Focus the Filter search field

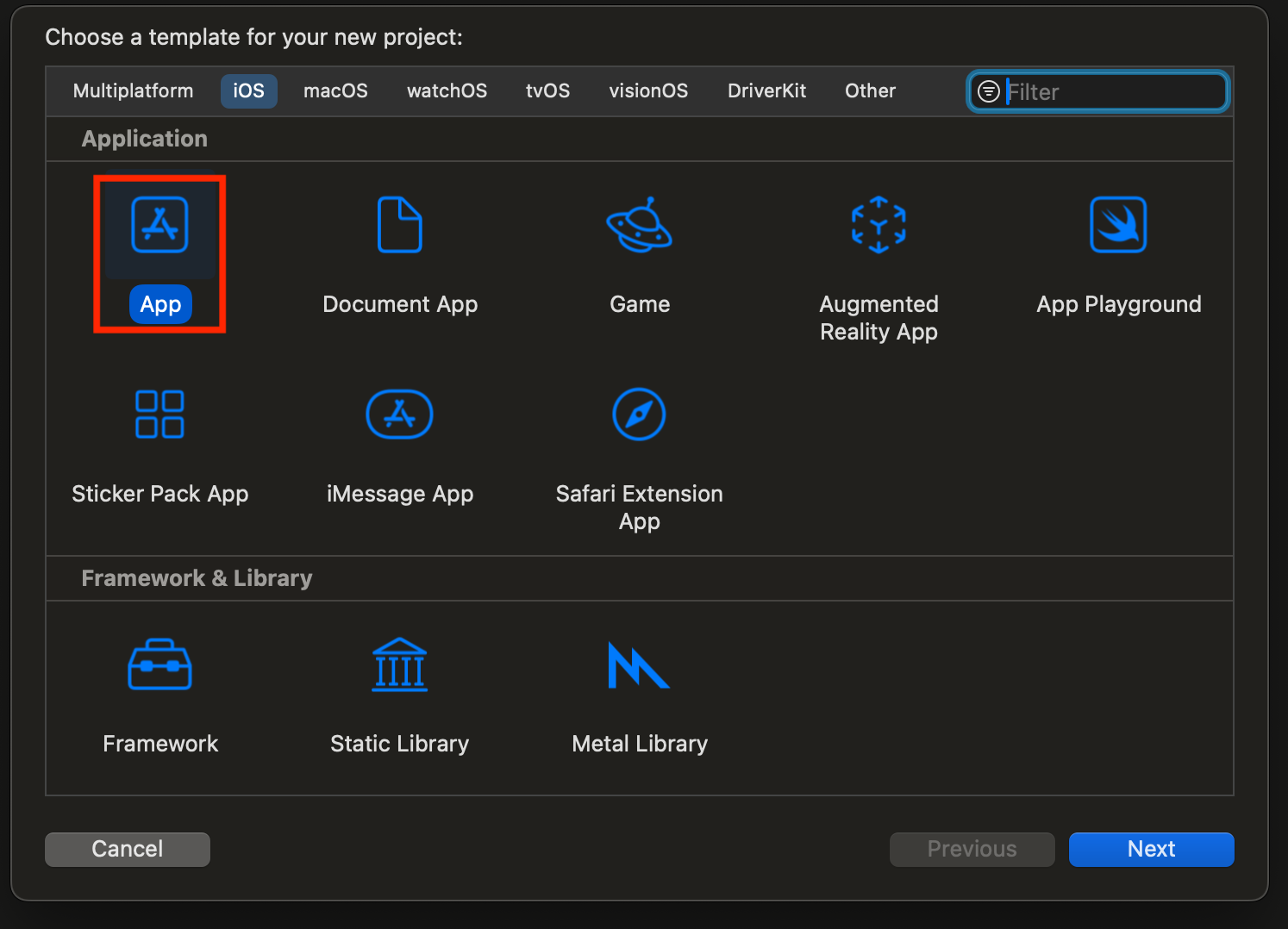click(x=1112, y=91)
